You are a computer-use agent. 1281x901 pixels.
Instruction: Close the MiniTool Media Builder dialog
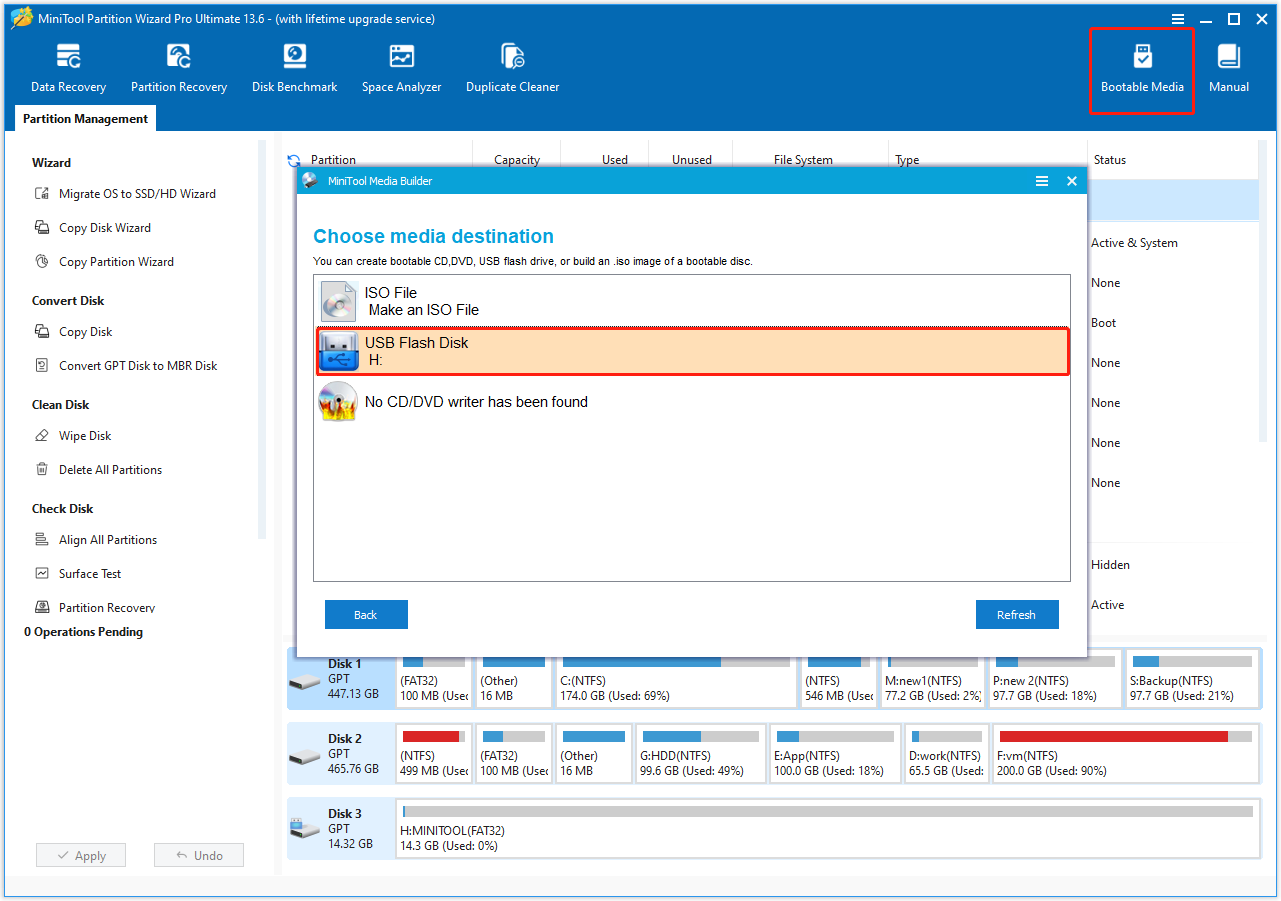1072,181
